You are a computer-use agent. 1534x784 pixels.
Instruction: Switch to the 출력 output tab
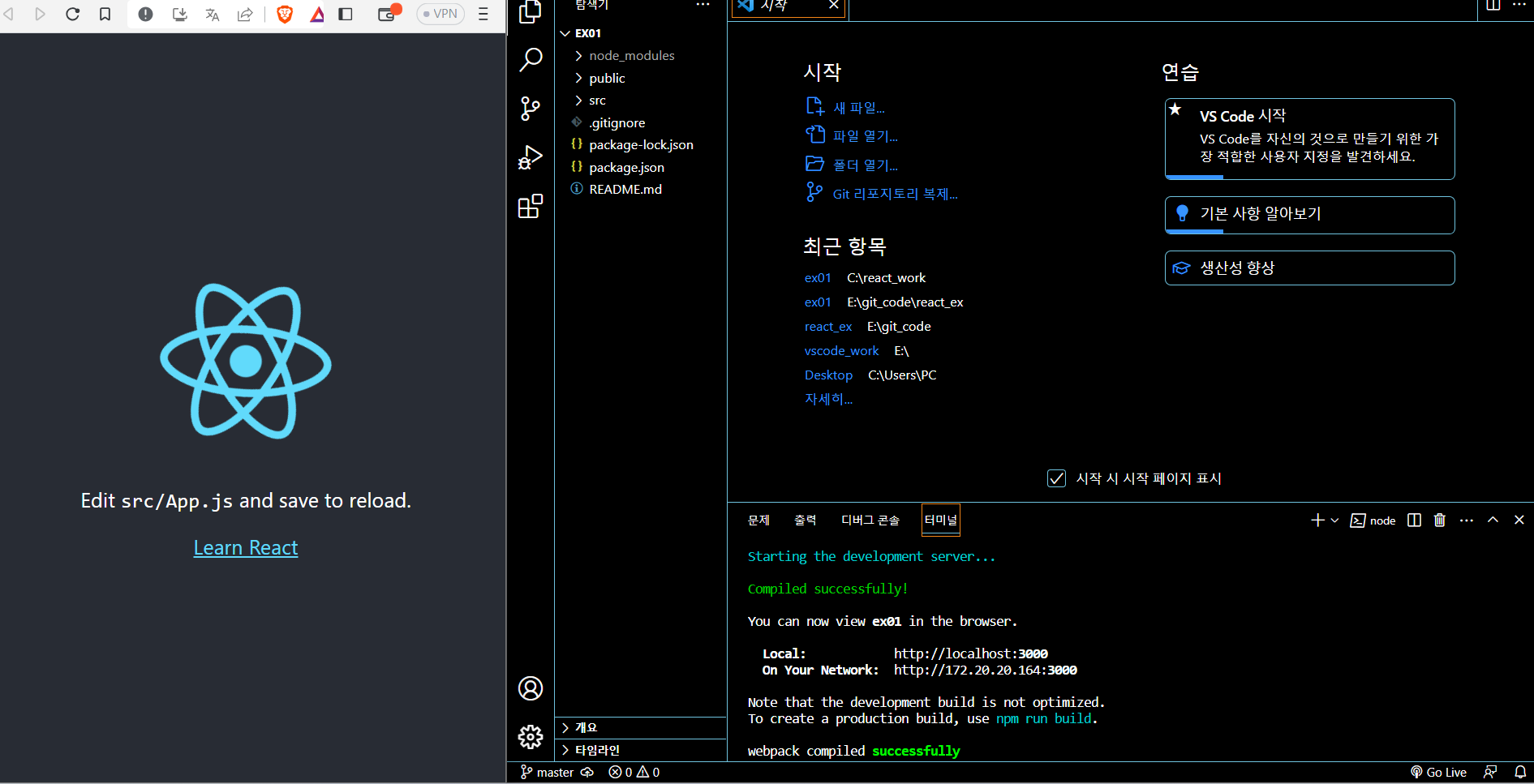tap(805, 520)
